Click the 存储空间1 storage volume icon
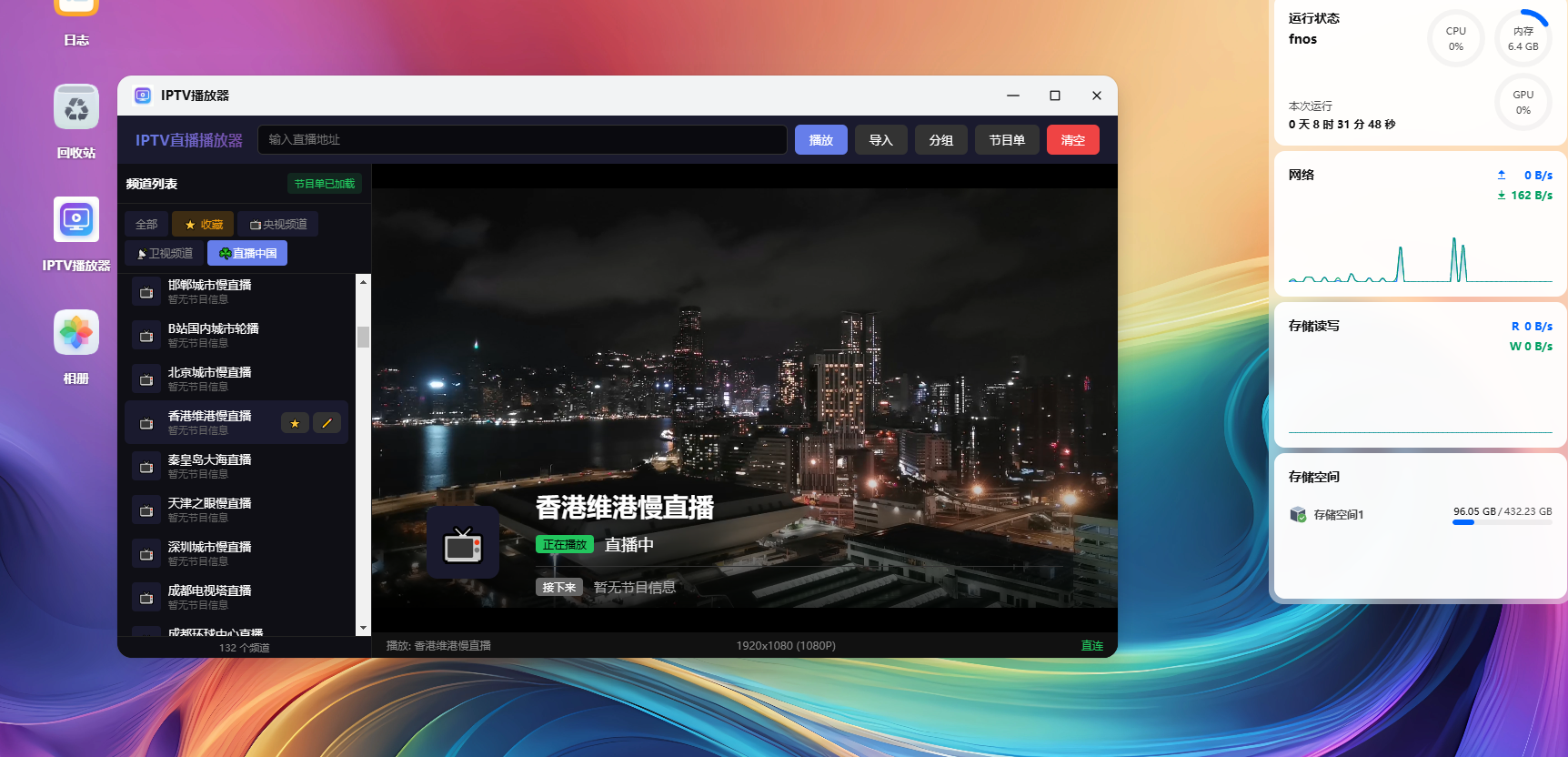Viewport: 1568px width, 757px height. point(1298,514)
